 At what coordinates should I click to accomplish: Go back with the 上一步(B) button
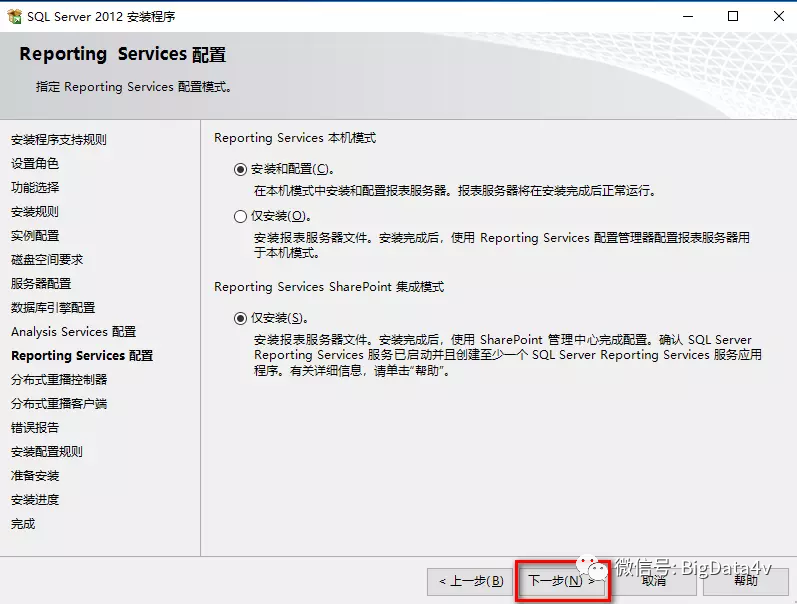pyautogui.click(x=471, y=581)
